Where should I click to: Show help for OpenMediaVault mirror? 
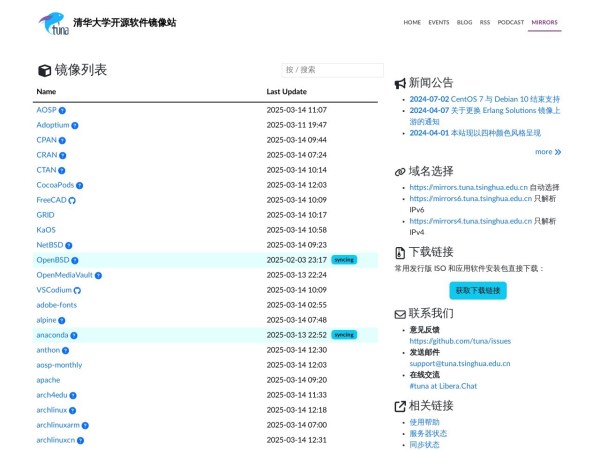[x=98, y=276]
